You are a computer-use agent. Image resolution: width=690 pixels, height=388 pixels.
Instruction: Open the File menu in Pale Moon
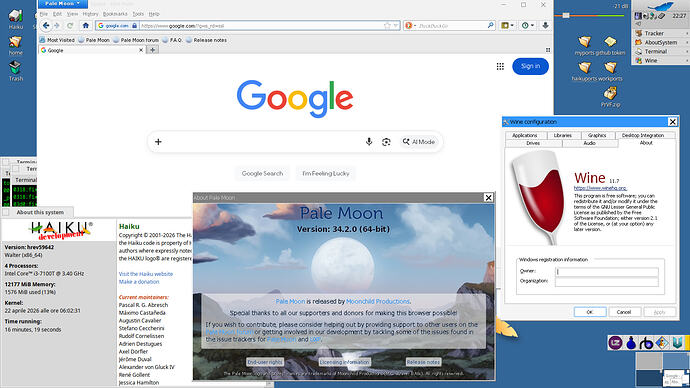coord(44,14)
